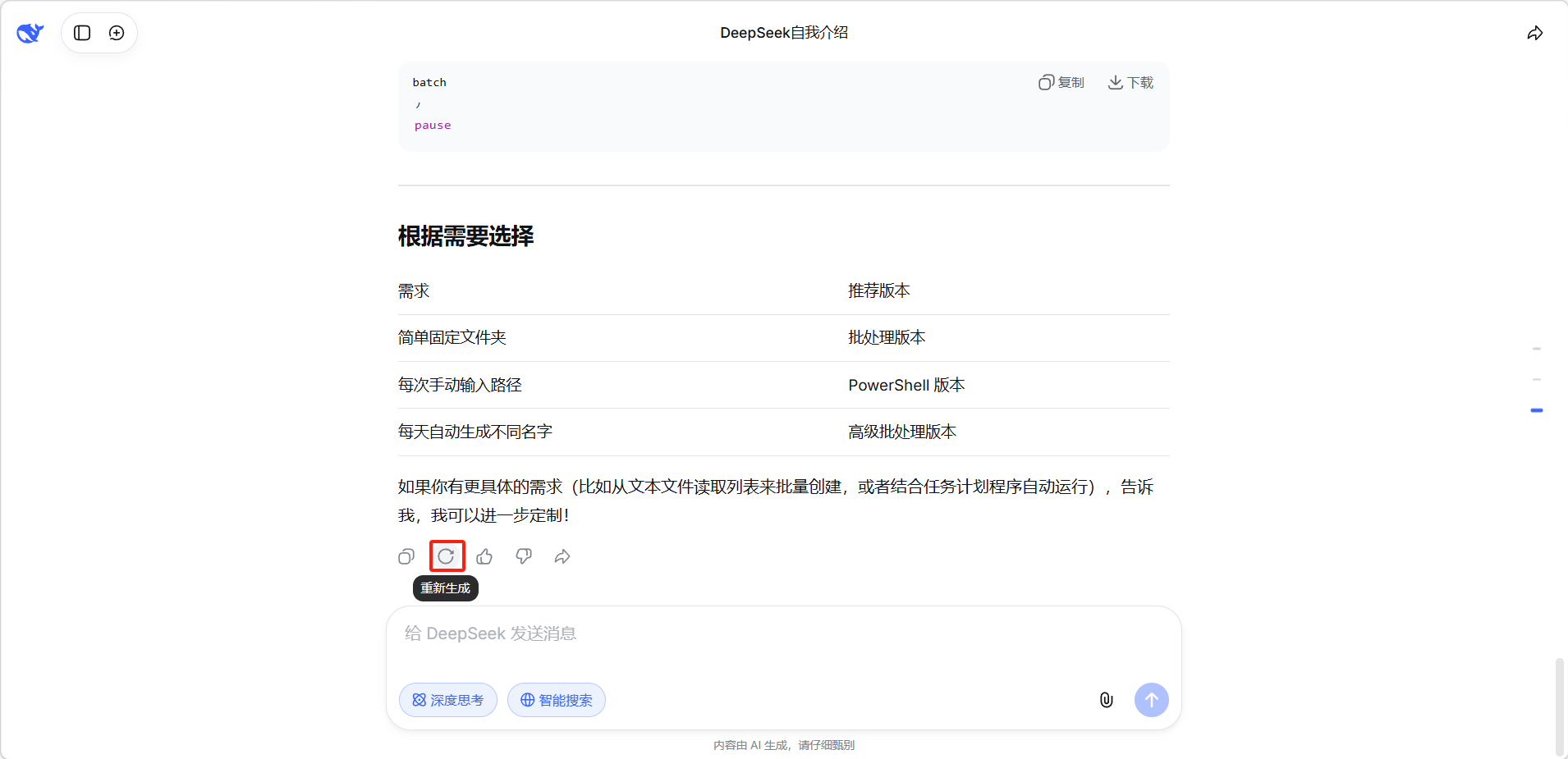Dislike the response with thumbs down
This screenshot has height=759, width=1568.
click(524, 557)
